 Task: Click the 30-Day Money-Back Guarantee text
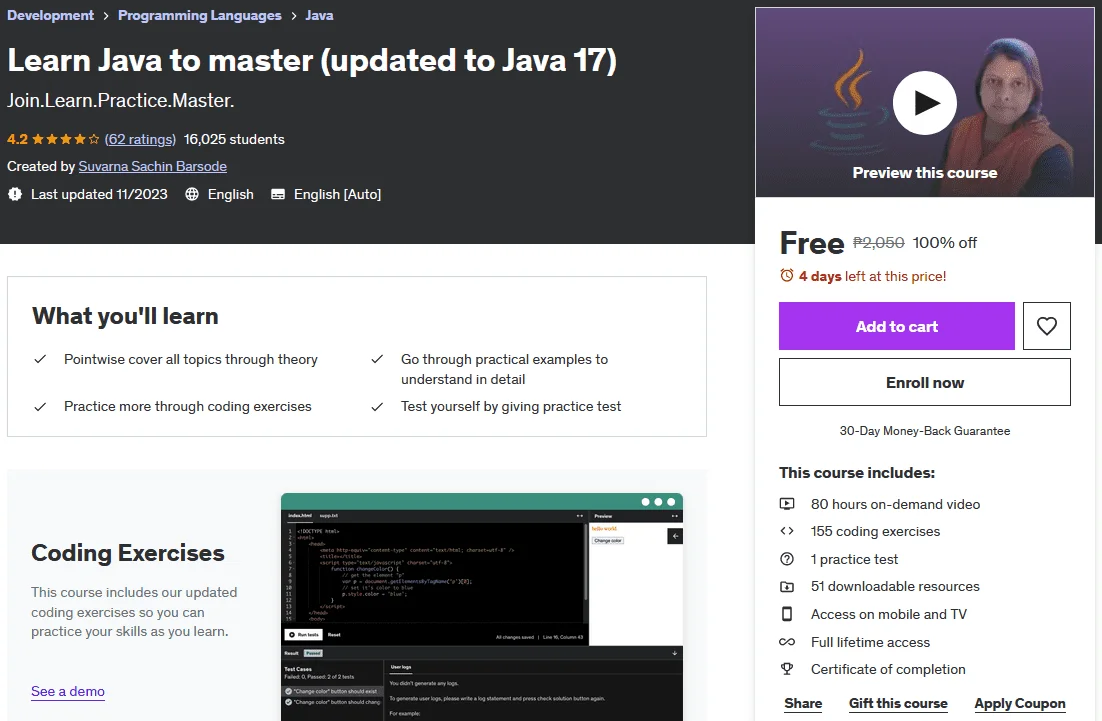tap(925, 431)
